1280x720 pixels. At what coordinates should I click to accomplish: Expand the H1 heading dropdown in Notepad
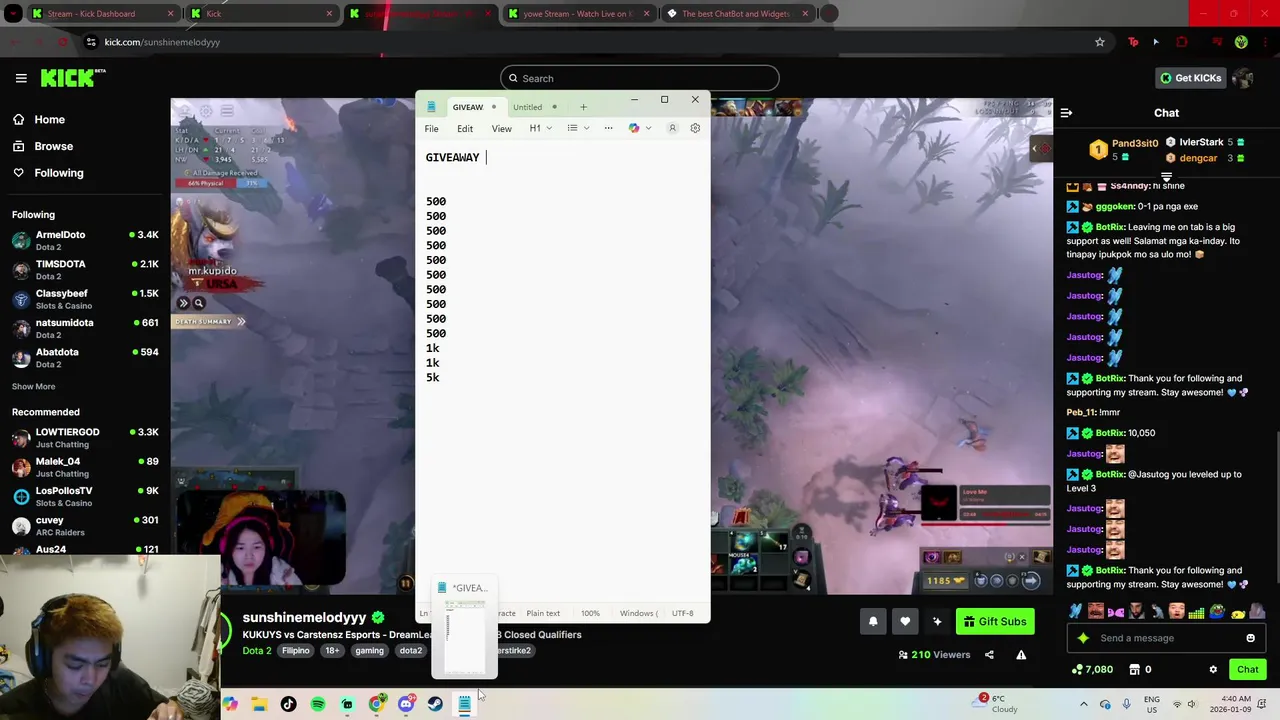(x=540, y=128)
